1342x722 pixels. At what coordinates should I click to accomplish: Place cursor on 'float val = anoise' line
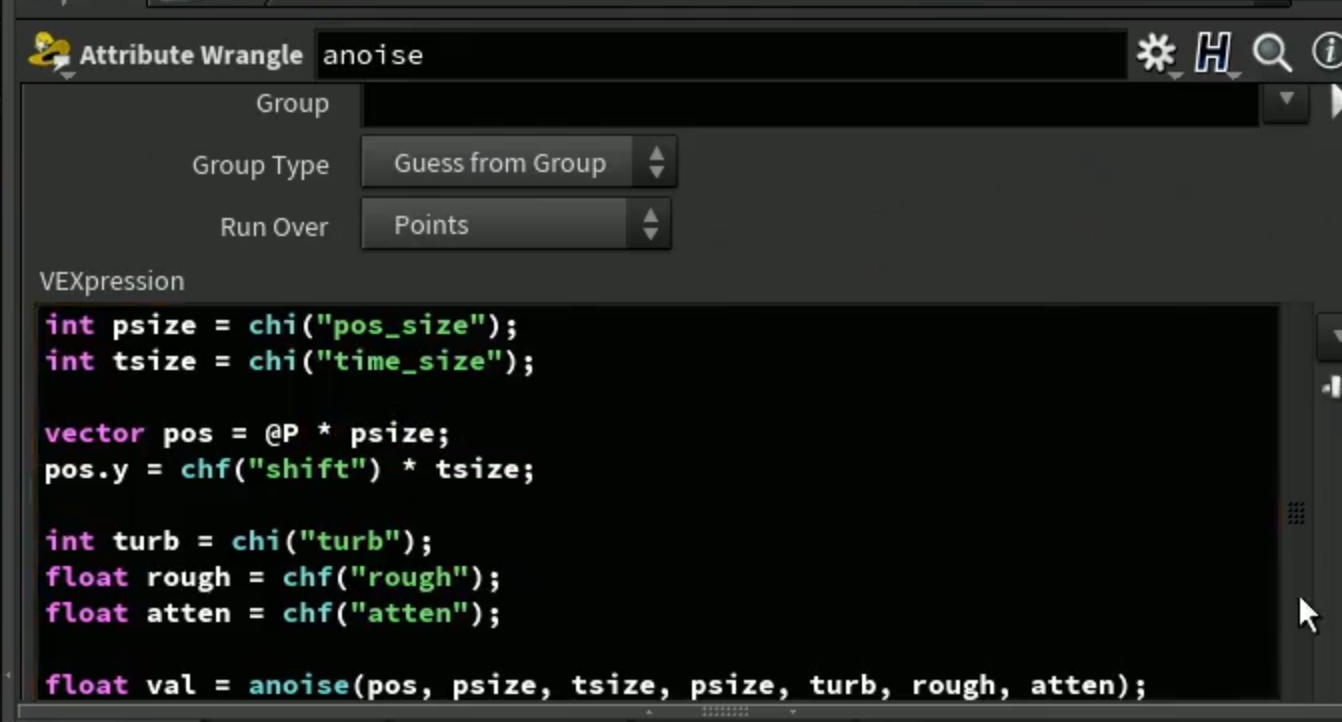coord(595,685)
